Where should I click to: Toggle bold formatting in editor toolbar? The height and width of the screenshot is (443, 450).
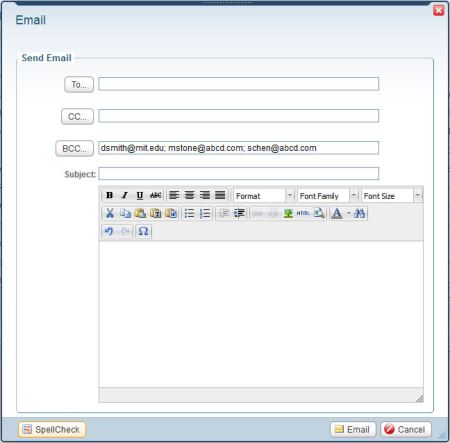109,195
